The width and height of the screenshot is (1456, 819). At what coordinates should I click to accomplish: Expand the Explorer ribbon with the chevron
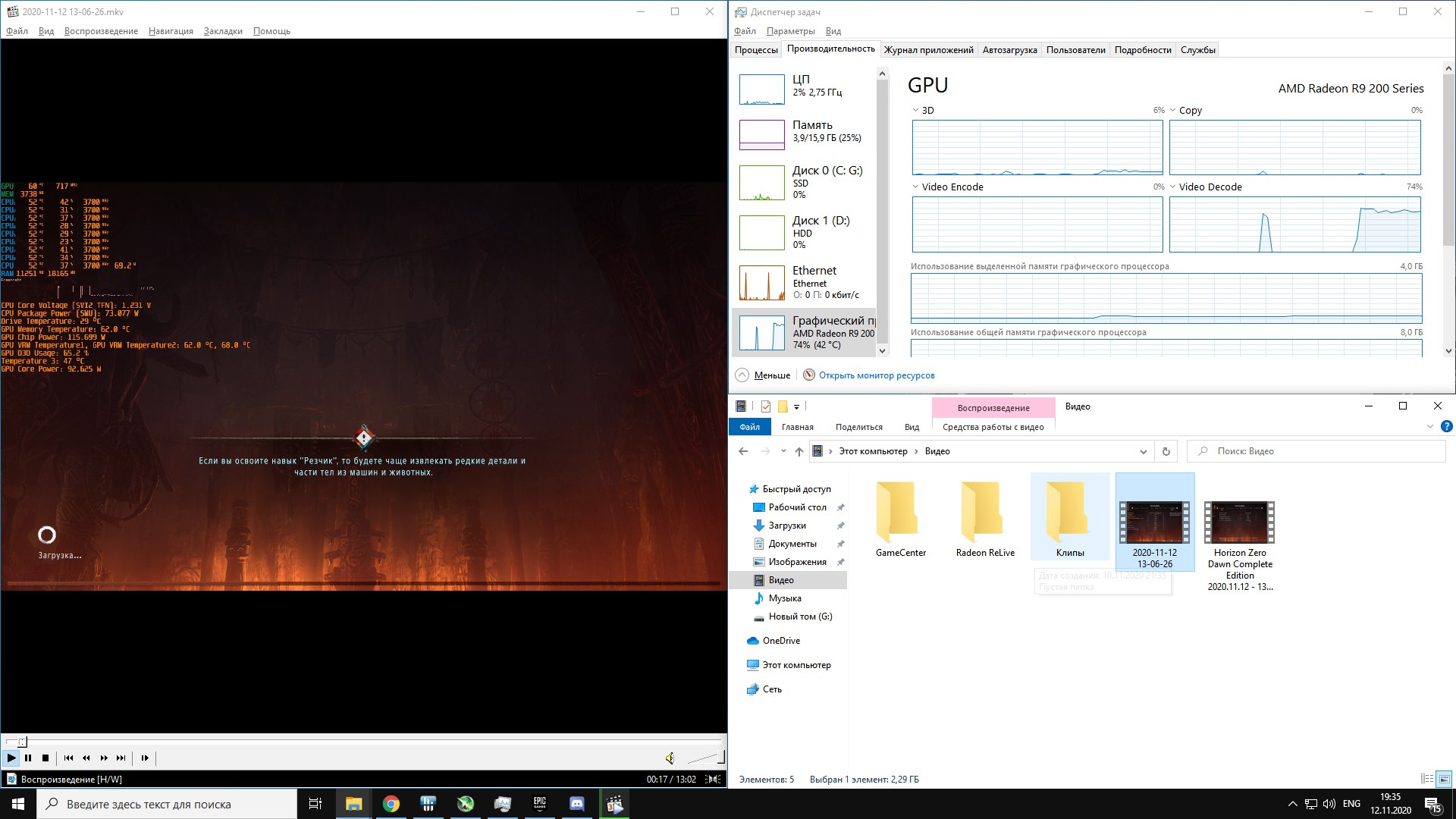click(x=1429, y=427)
